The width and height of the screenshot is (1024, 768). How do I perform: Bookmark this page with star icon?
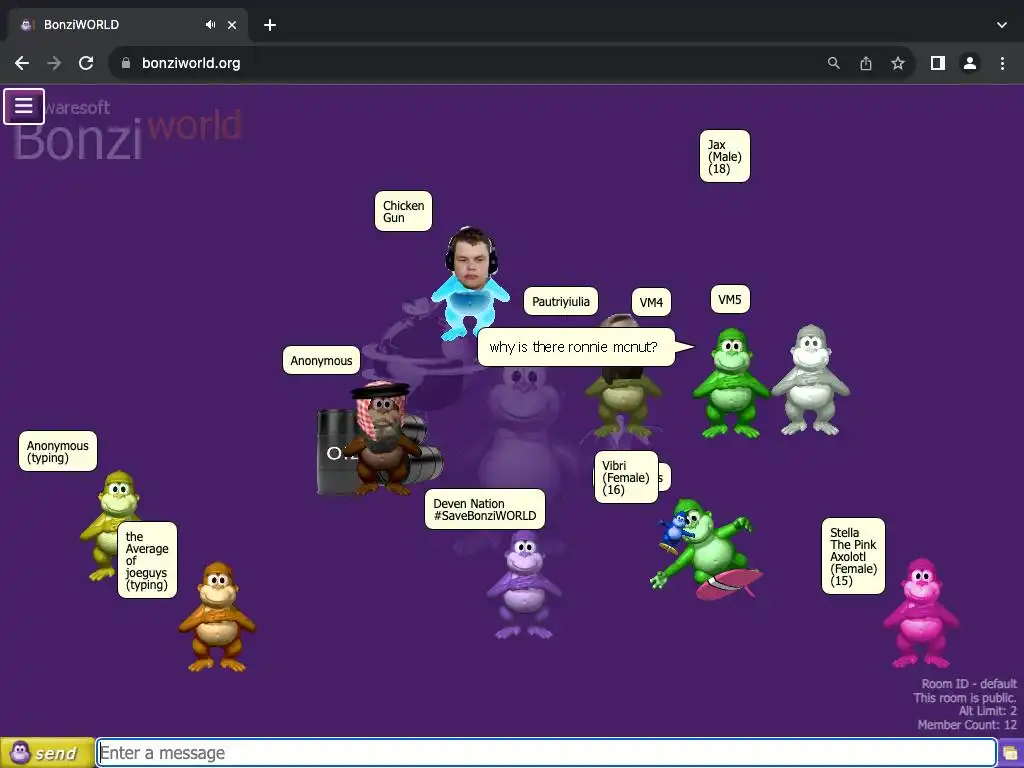[898, 63]
